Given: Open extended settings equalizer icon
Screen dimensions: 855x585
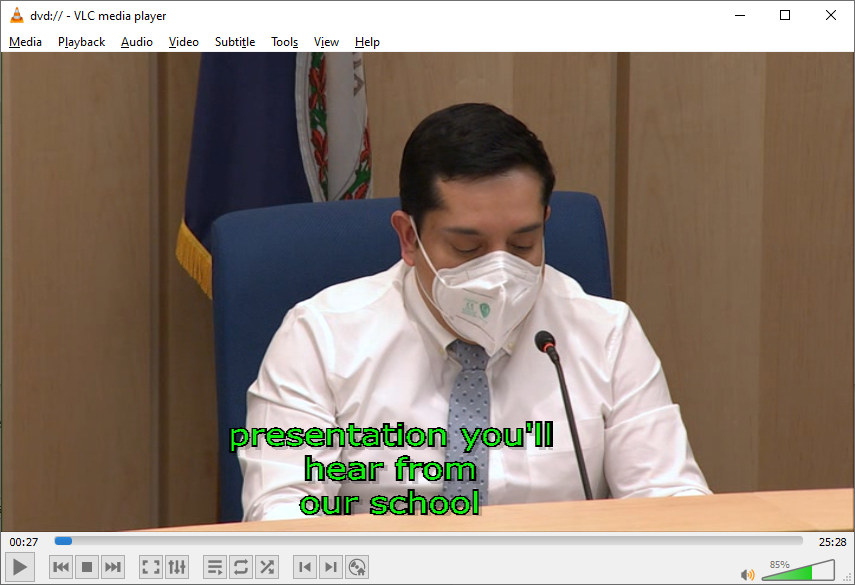Looking at the screenshot, I should pos(177,567).
